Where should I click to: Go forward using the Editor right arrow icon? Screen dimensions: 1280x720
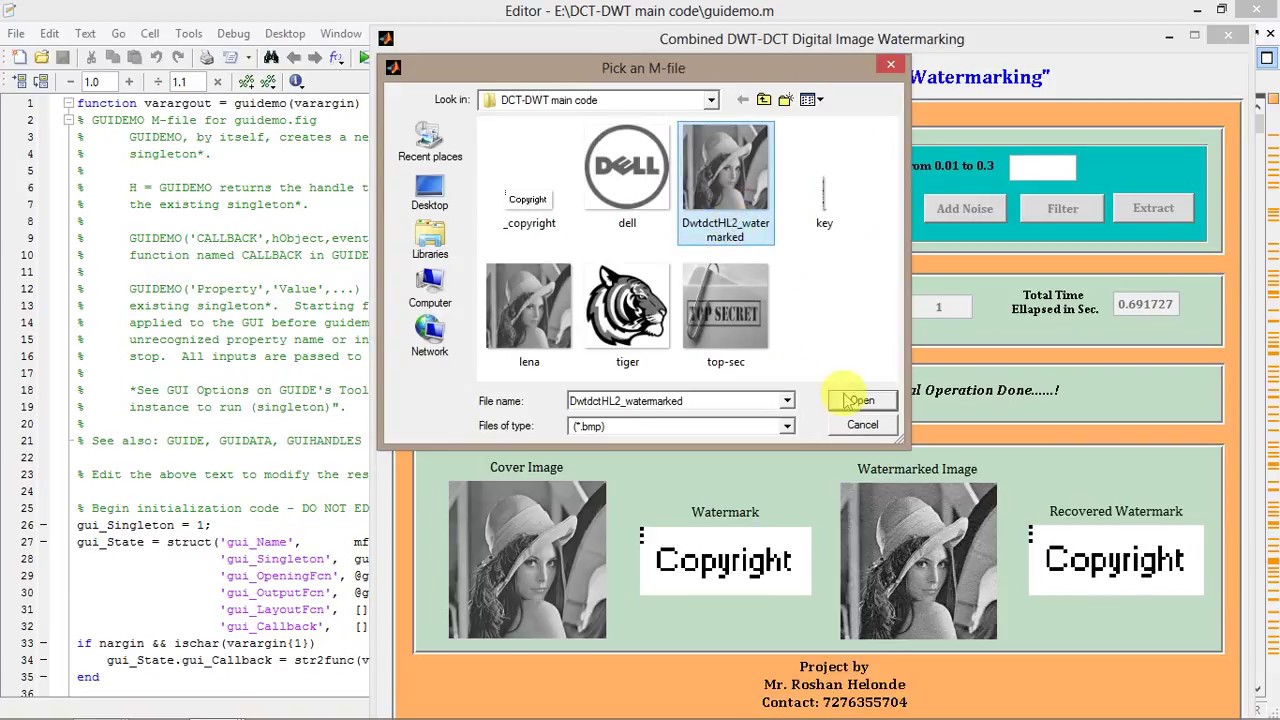315,58
